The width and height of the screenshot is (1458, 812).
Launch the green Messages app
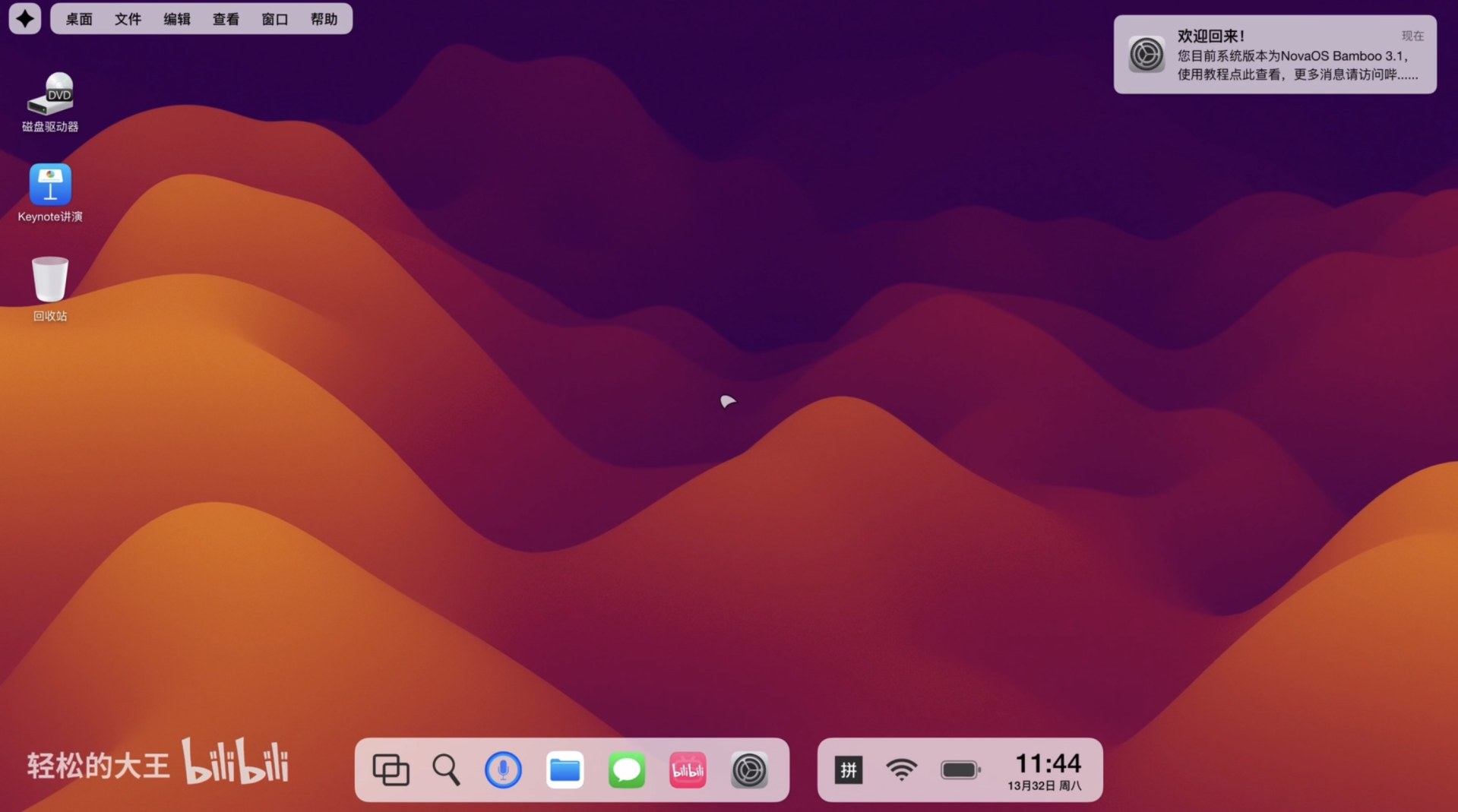[627, 769]
